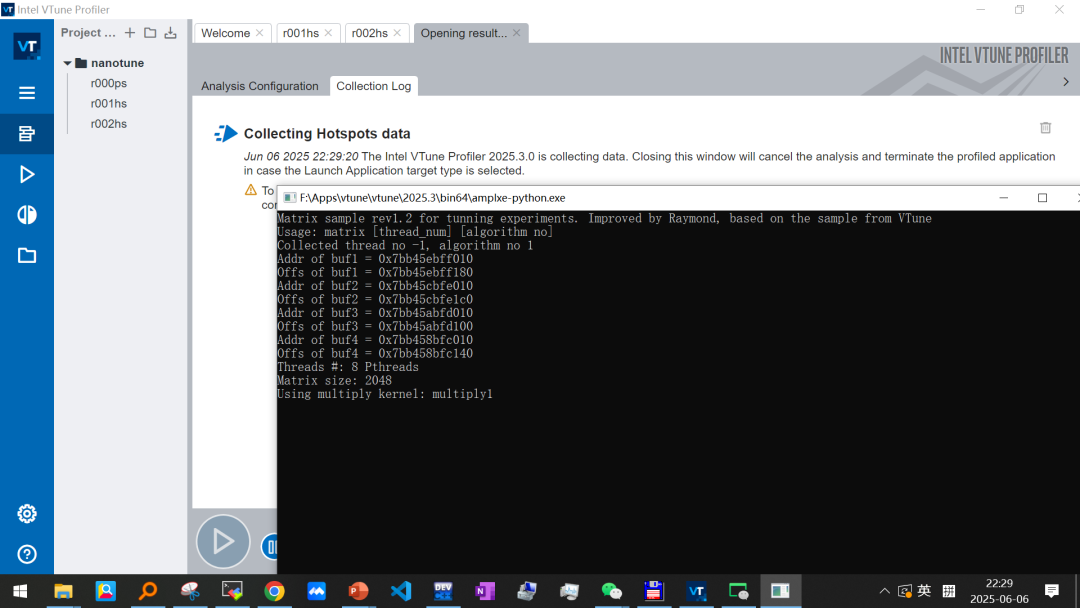Screen dimensions: 1080x608
Task: Open File Explorer from the taskbar
Action: pyautogui.click(x=63, y=591)
